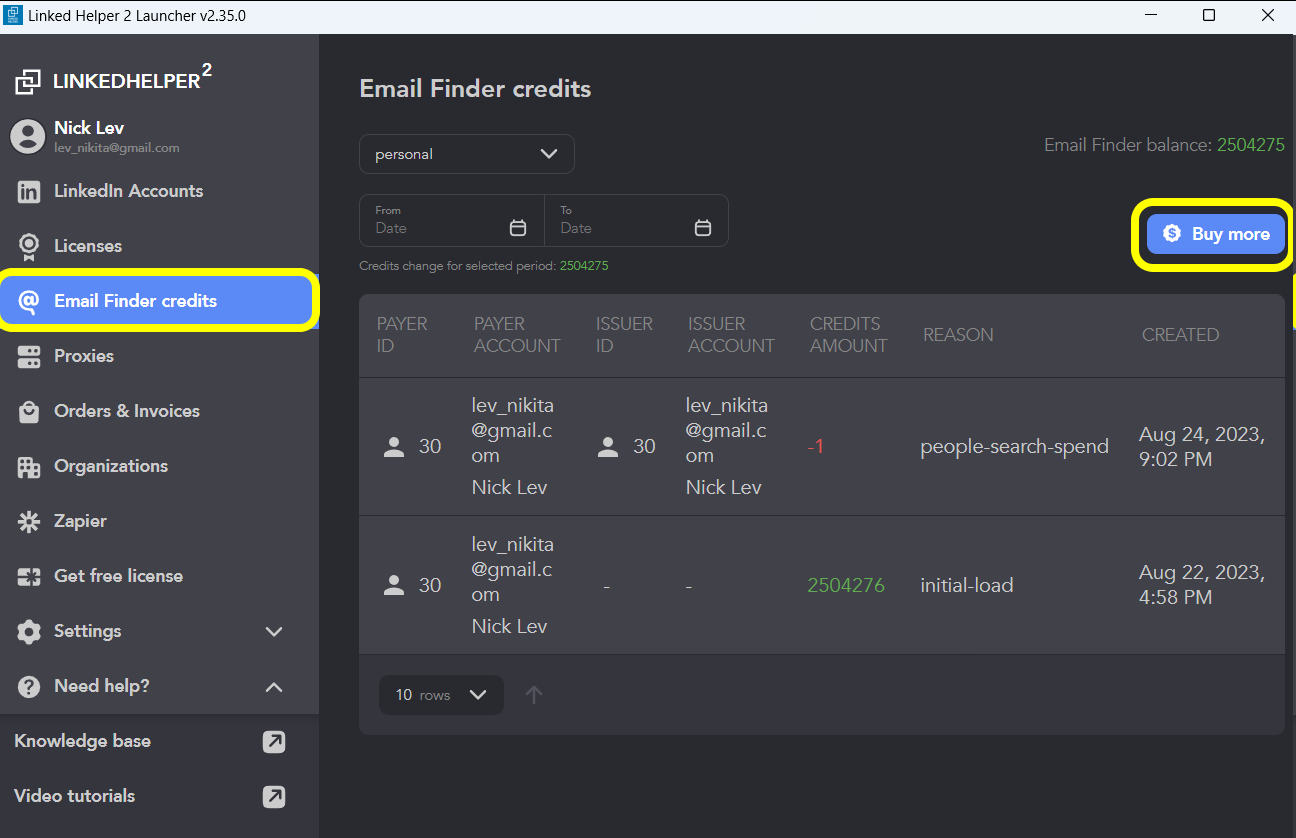
Task: Open the personal account dropdown
Action: [467, 154]
